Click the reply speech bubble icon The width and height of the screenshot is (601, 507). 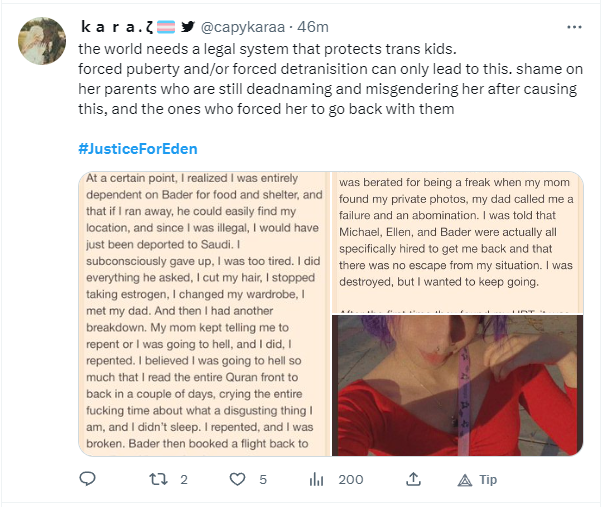point(87,479)
